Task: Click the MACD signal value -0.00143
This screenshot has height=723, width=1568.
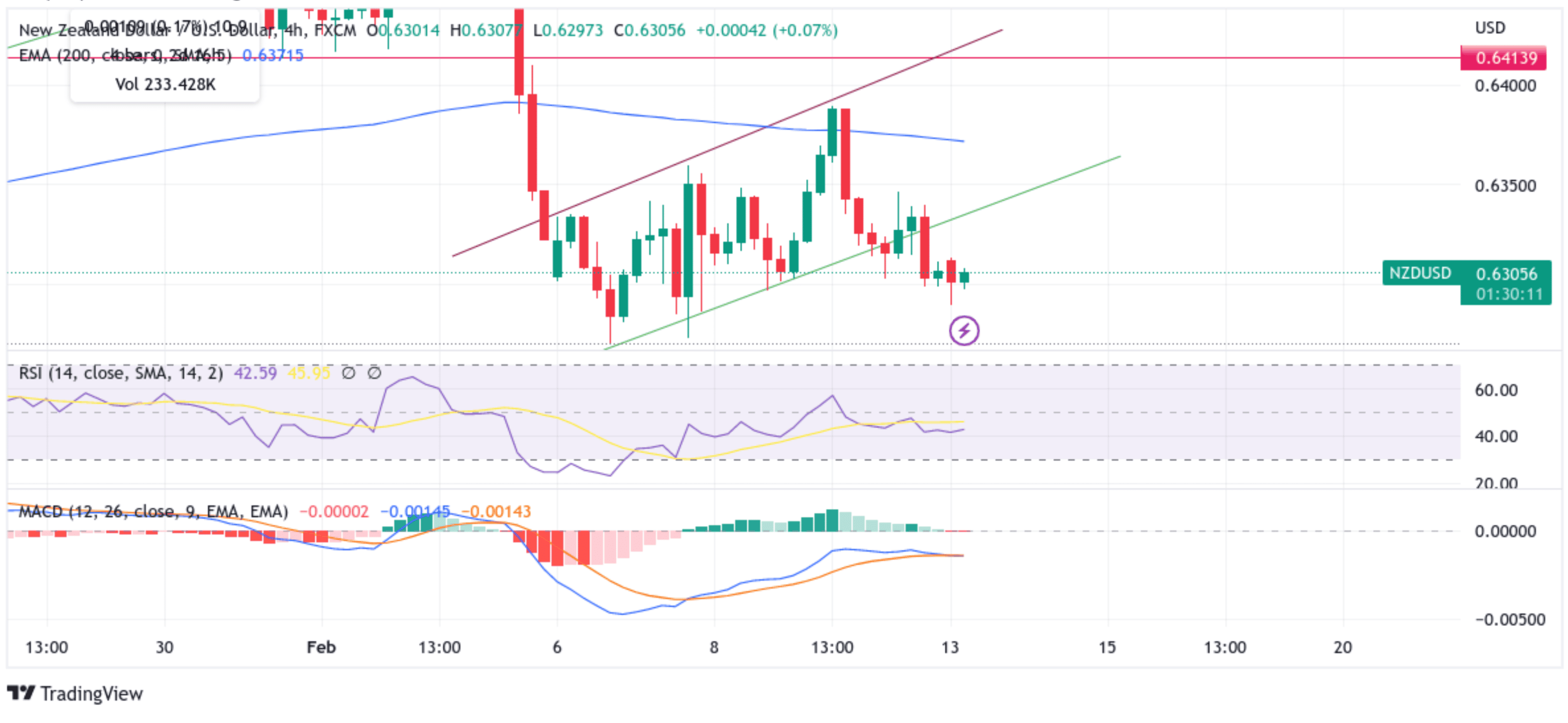Action: coord(496,511)
